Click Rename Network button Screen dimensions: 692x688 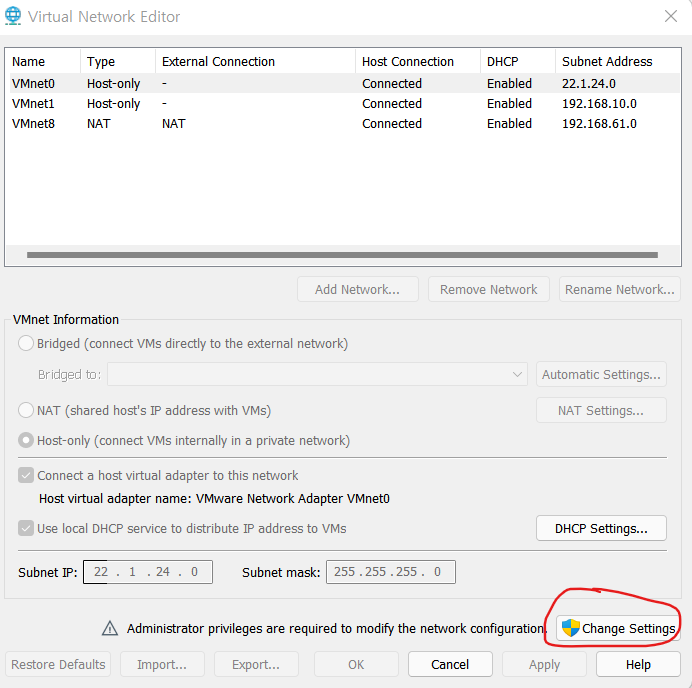pyautogui.click(x=620, y=289)
